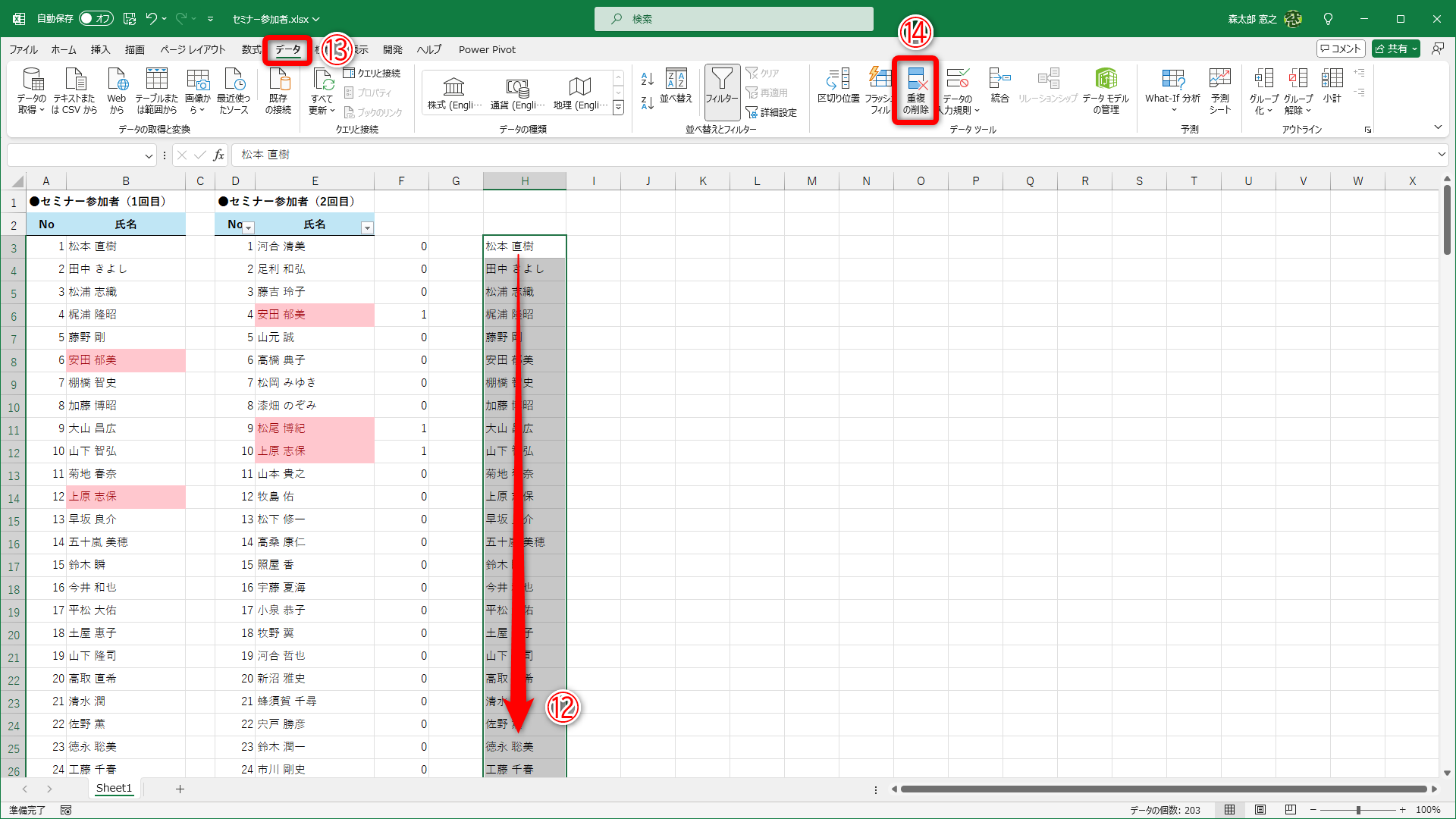Viewport: 1456px width, 819px height.
Task: Switch to Page Layout view in status bar
Action: [1260, 810]
